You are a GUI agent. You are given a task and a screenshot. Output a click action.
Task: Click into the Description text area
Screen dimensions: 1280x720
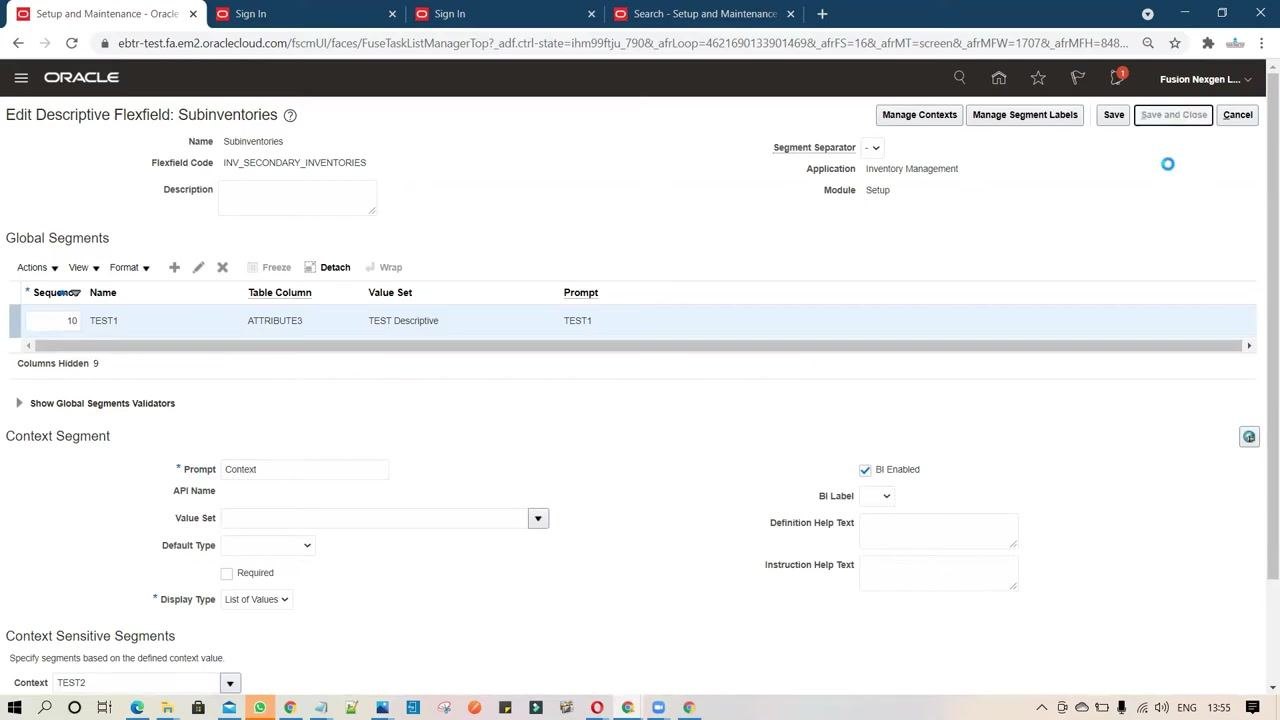tap(297, 198)
